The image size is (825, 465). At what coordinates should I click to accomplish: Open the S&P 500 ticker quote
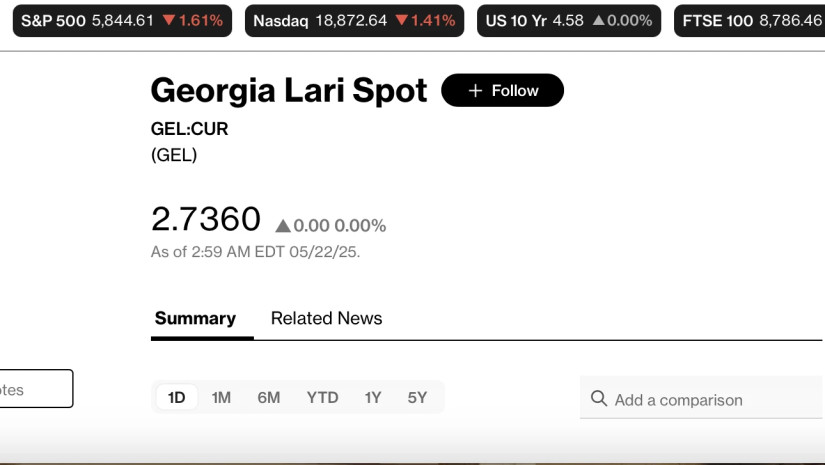(122, 20)
